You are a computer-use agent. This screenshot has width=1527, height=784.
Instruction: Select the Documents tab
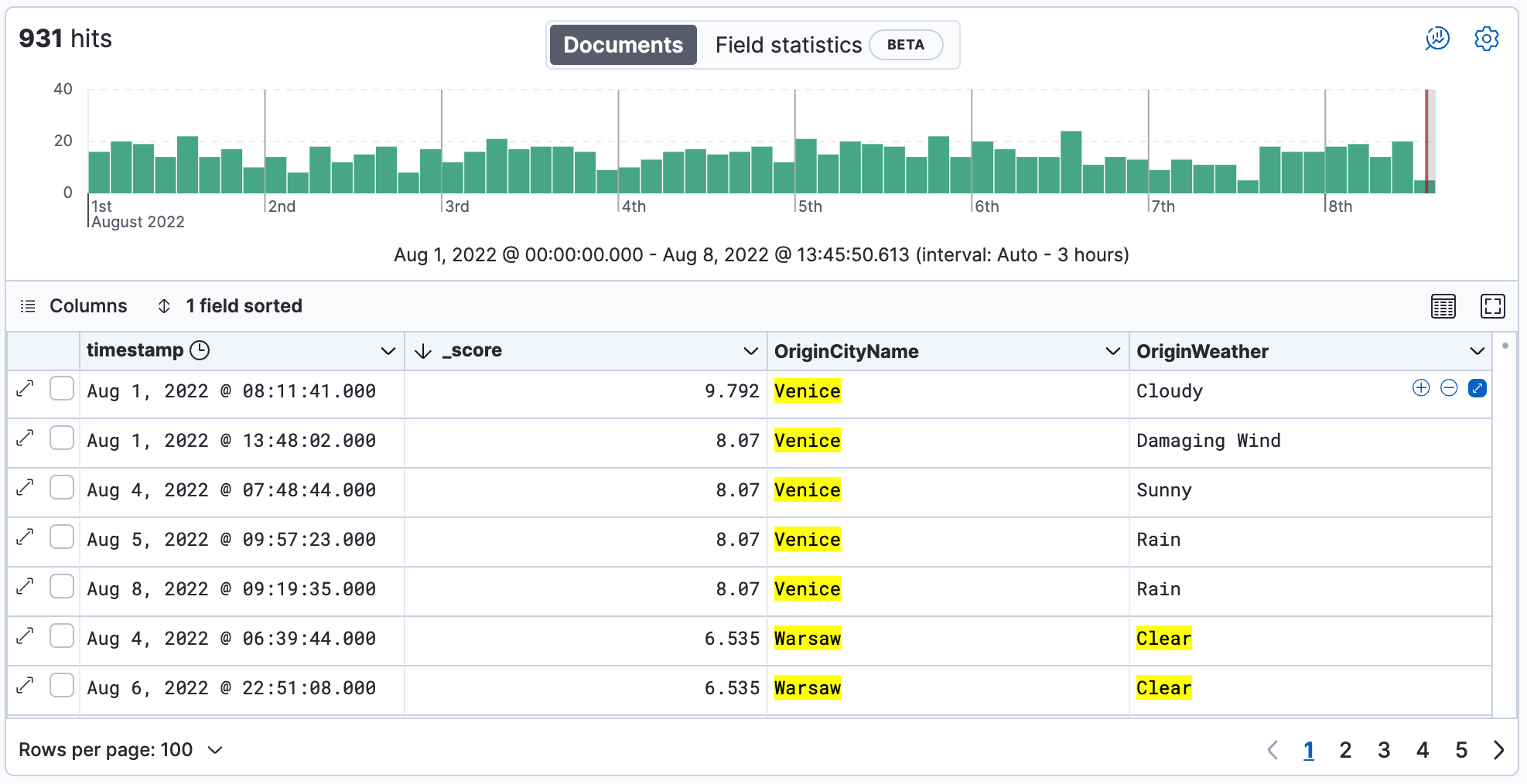pos(623,45)
